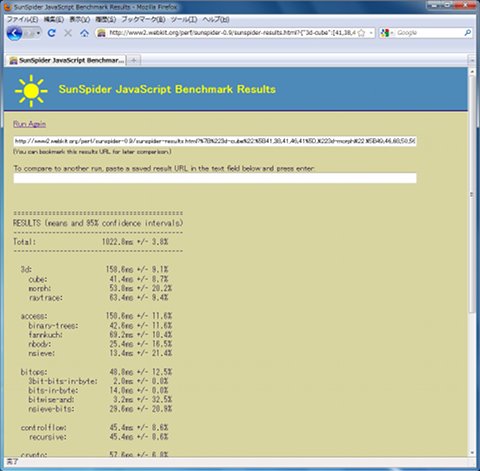Click the nsieve: 13.4ms result row
Viewport: 480px width, 471px height.
(x=100, y=353)
